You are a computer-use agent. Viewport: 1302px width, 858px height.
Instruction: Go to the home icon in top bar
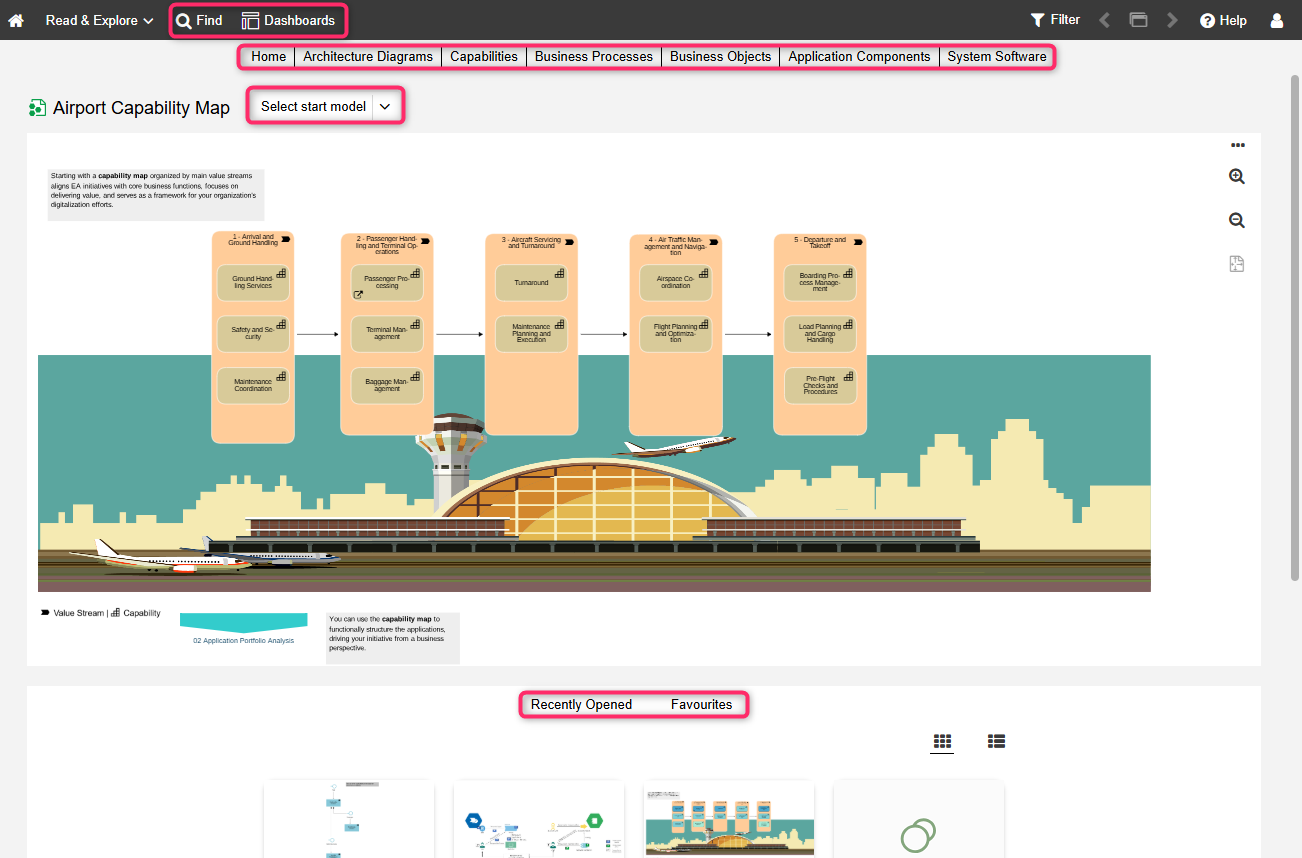[x=16, y=20]
